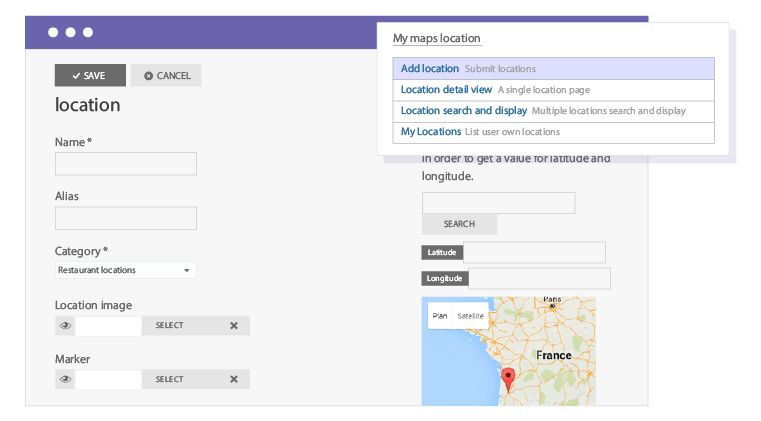The height and width of the screenshot is (421, 761).
Task: Open the Category dropdown Restaurant locations
Action: pos(125,270)
